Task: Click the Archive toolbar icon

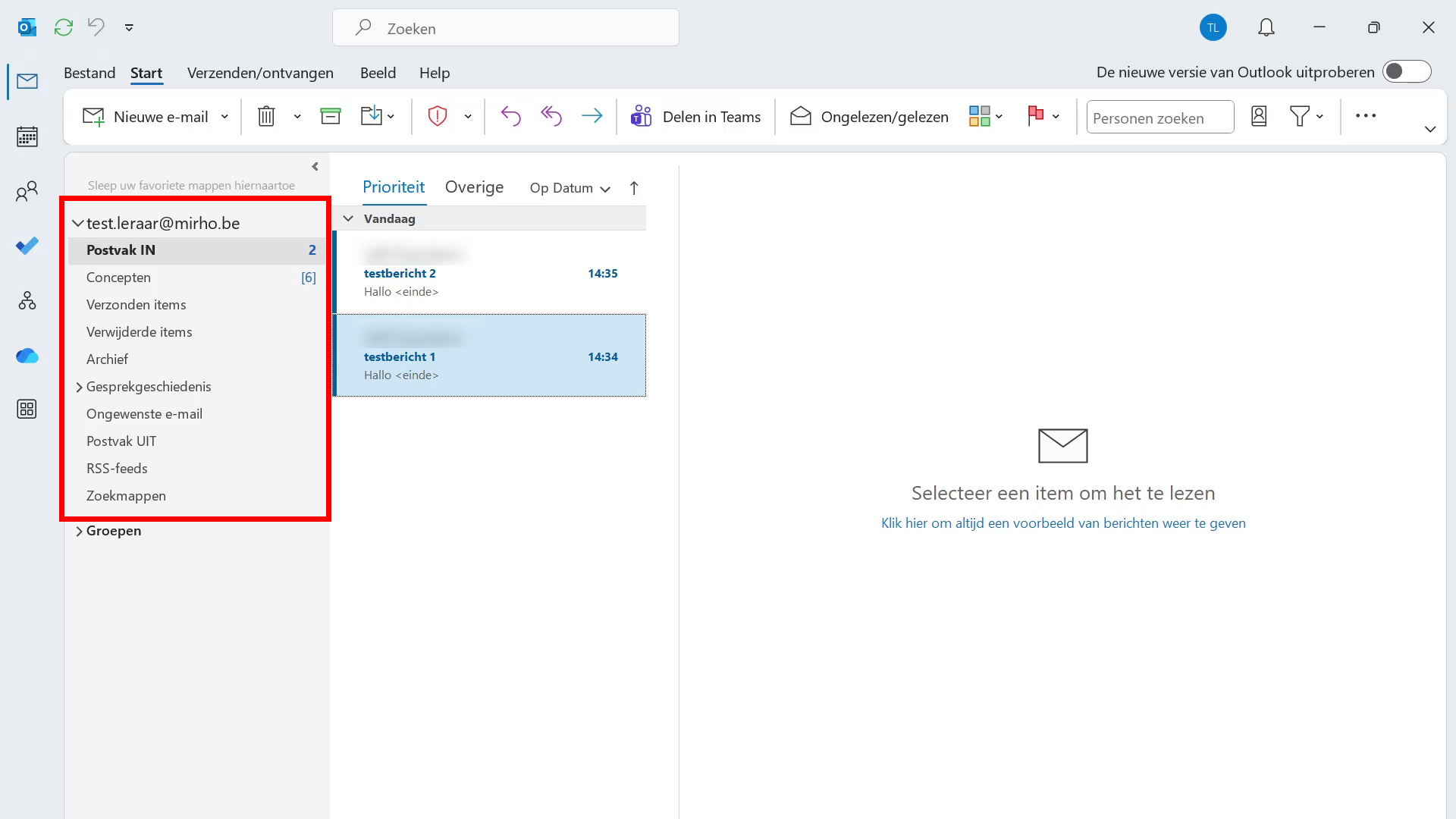Action: tap(331, 116)
